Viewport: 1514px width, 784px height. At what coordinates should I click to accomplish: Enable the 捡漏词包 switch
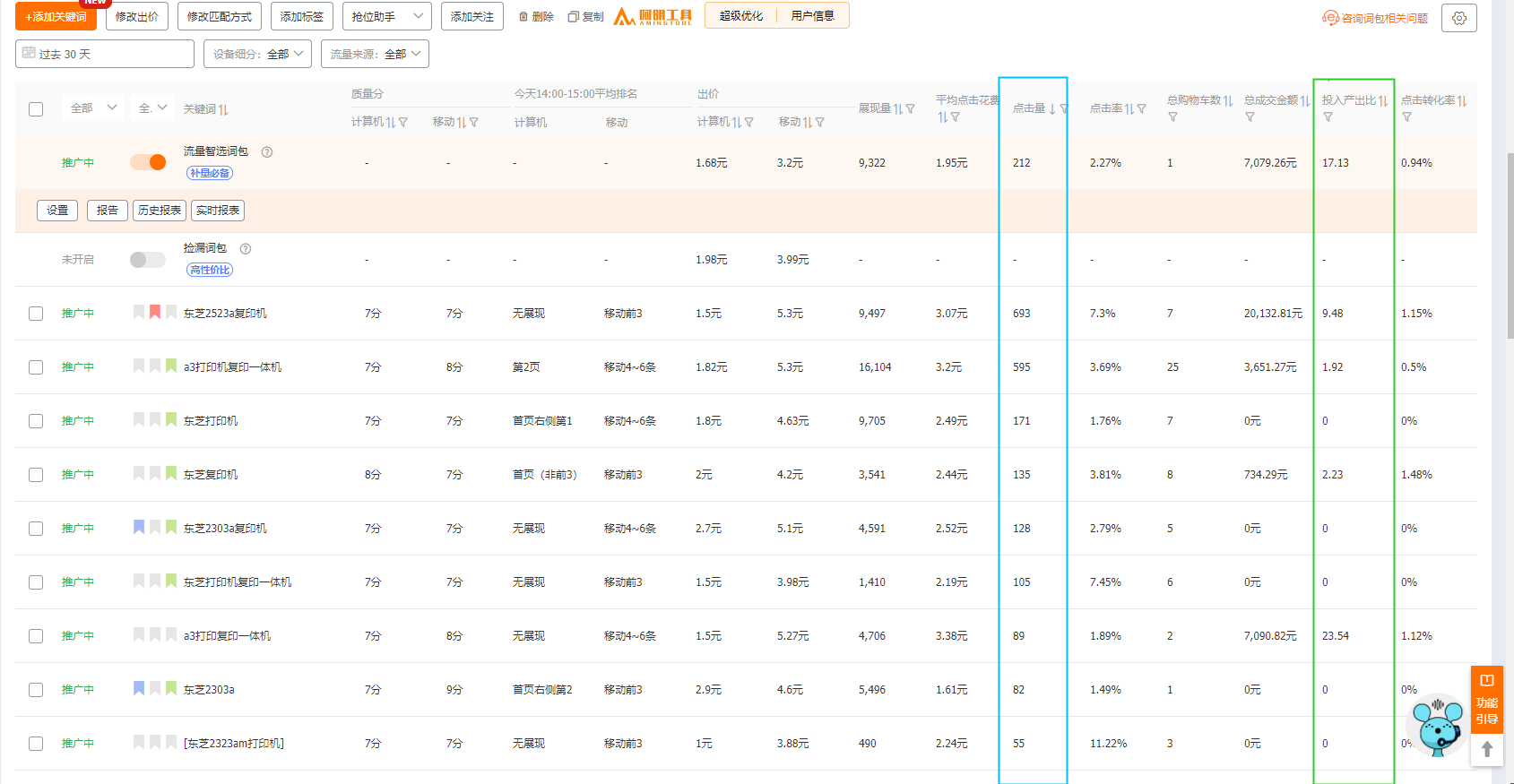(148, 259)
